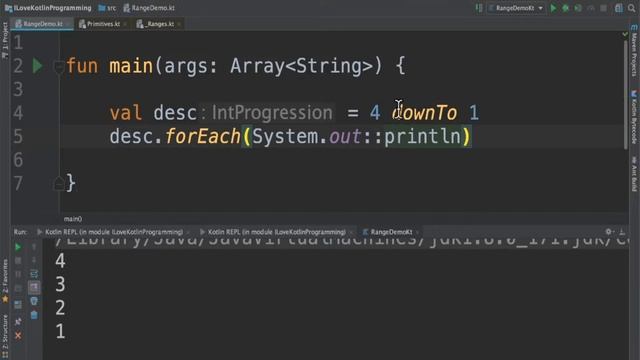Open the Structure side tool window
The height and width of the screenshot is (360, 640).
click(5, 336)
